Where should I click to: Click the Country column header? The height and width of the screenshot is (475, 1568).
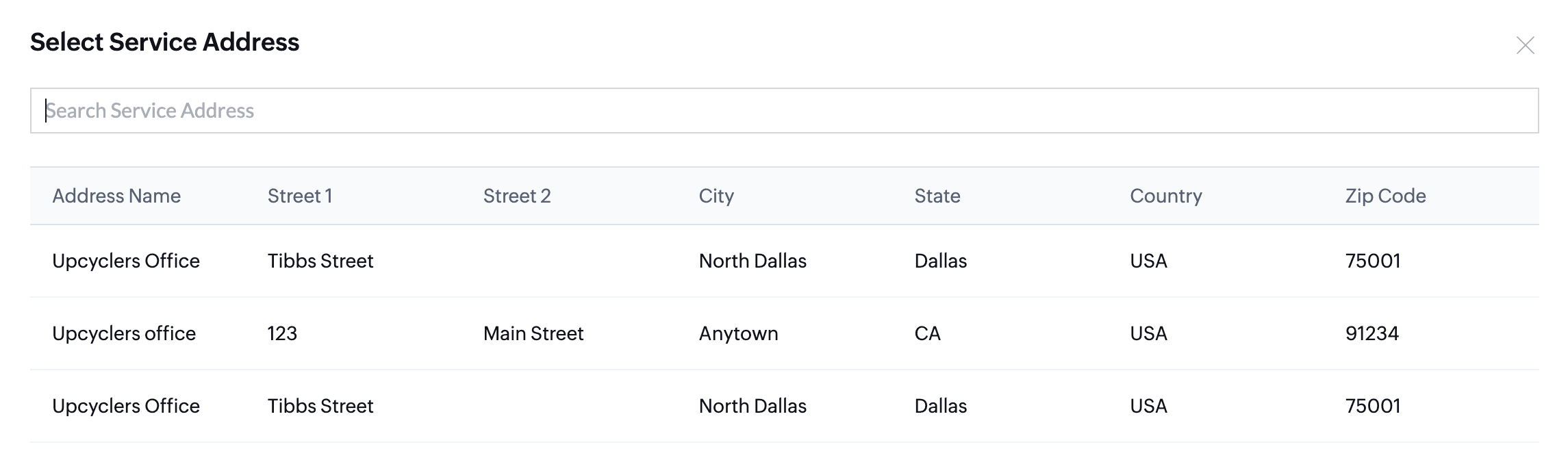pos(1166,196)
